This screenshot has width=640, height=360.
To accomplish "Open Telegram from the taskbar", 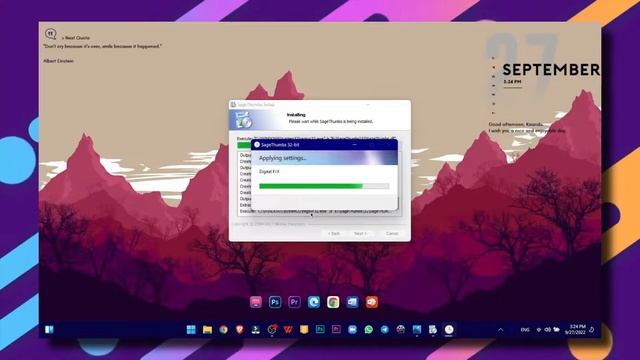I will click(384, 329).
